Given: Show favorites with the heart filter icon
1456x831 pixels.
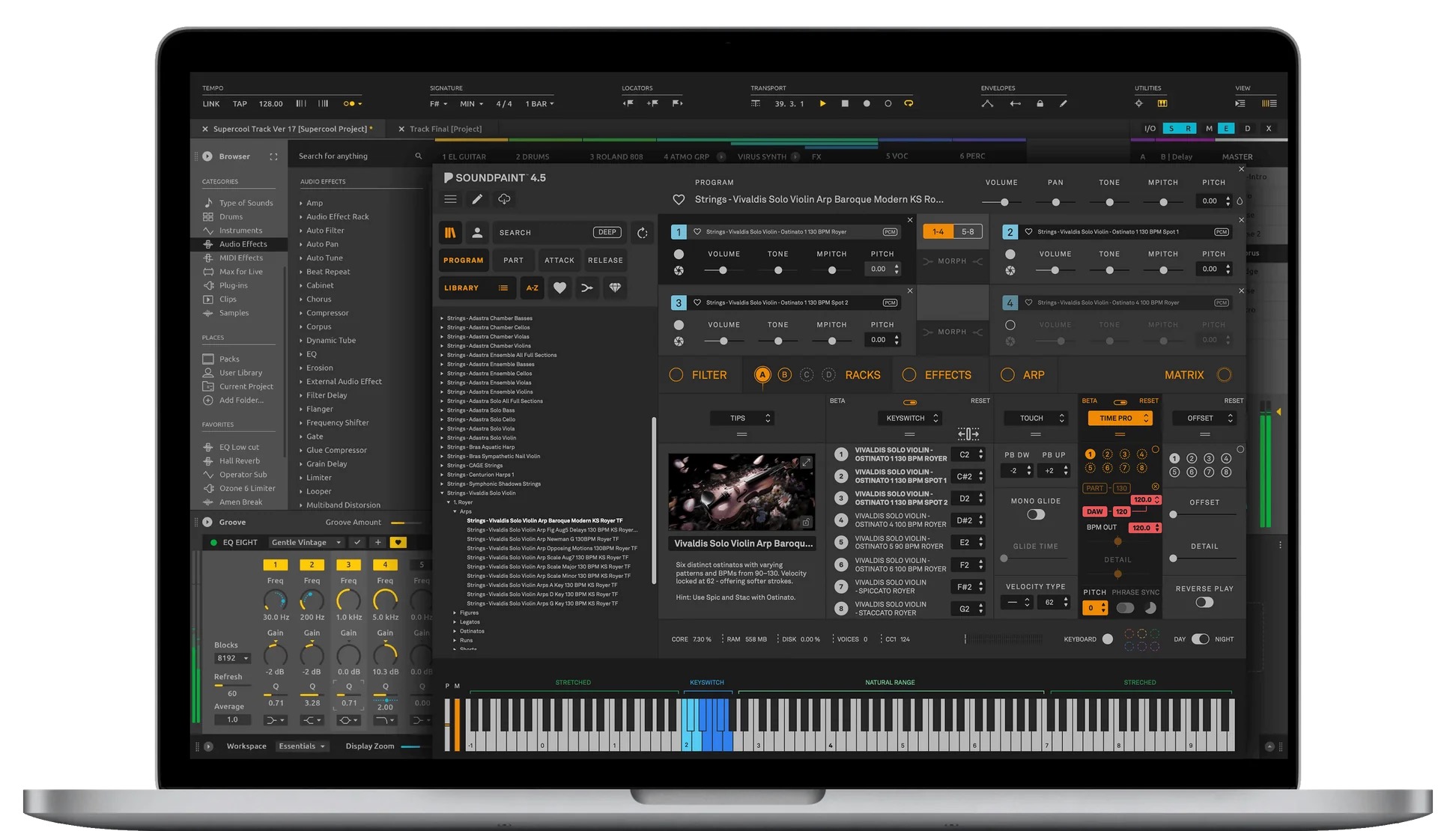Looking at the screenshot, I should [x=559, y=288].
